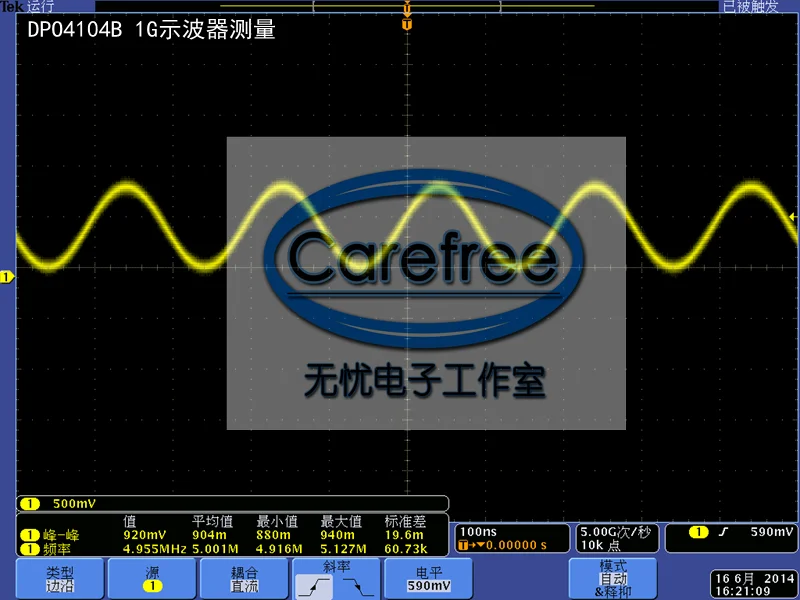Screen dimensions: 800x600
Task: Click the channel 1 ground marker on left edge
Action: coord(7,277)
